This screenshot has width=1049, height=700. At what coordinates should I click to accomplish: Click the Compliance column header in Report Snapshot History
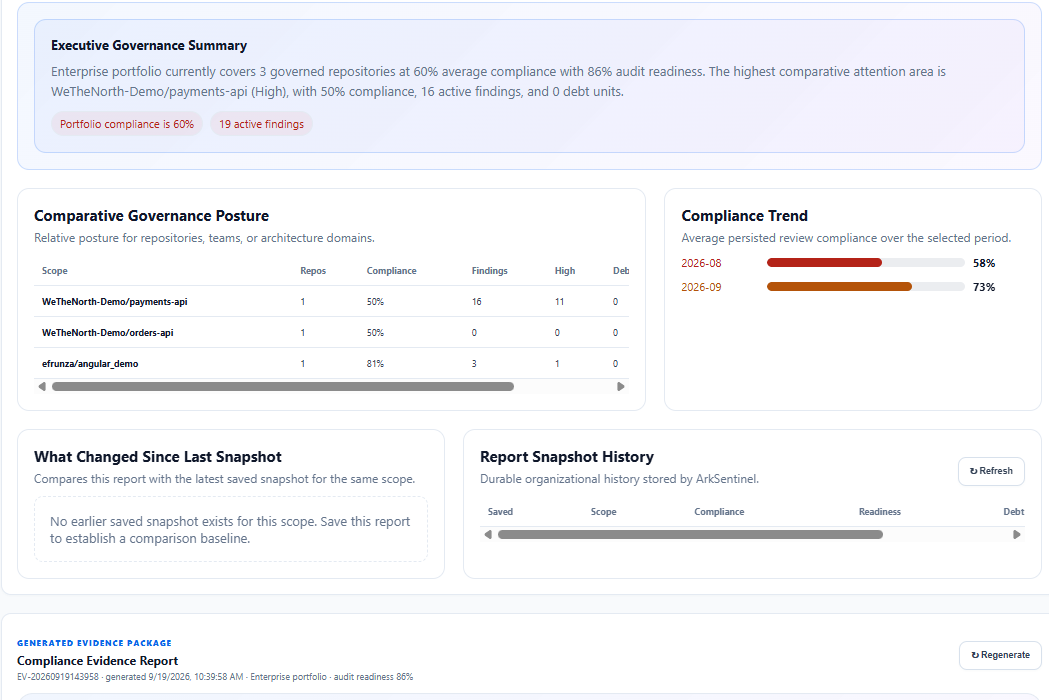(x=719, y=512)
